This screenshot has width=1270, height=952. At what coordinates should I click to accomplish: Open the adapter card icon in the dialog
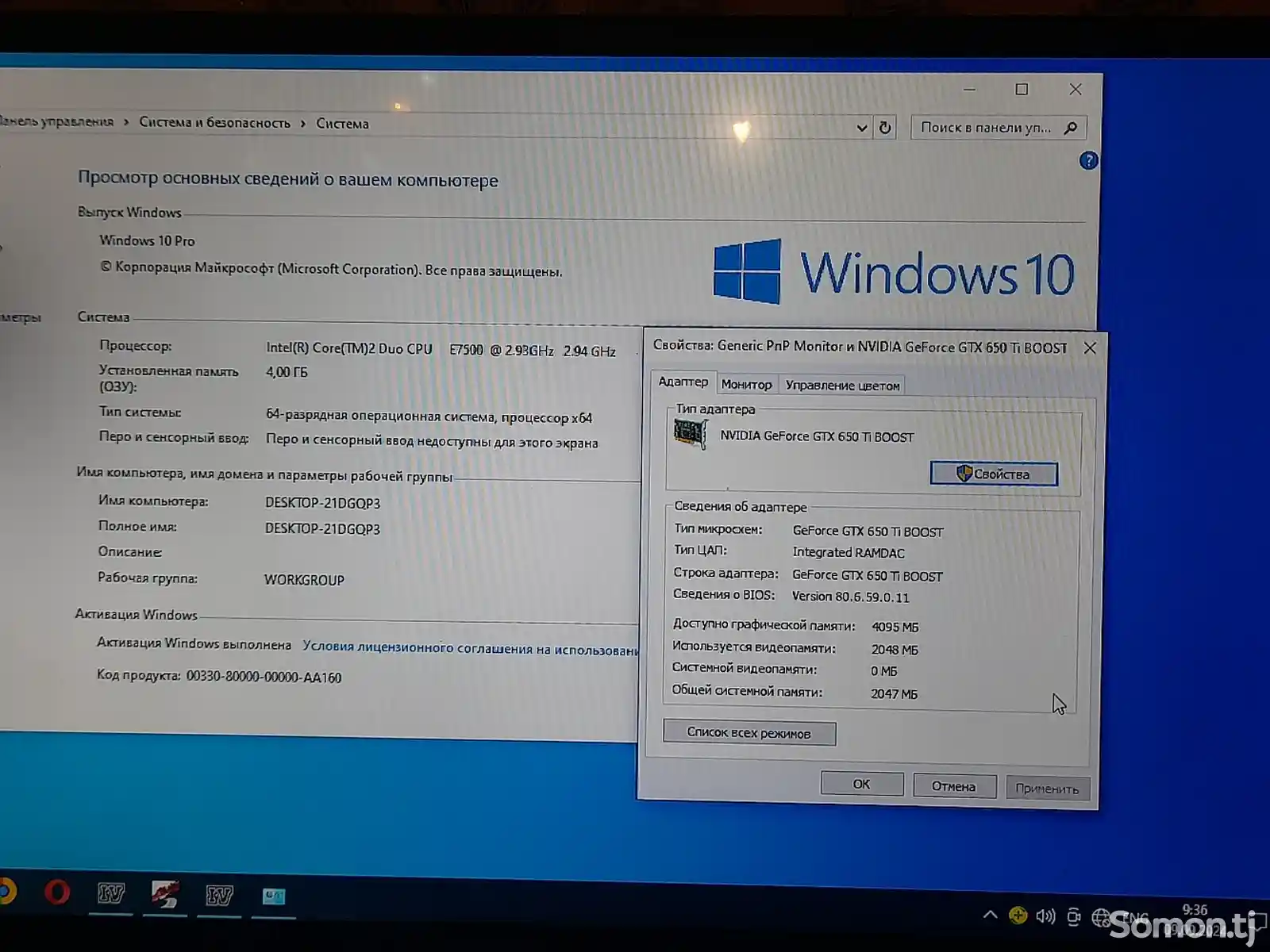pos(690,433)
